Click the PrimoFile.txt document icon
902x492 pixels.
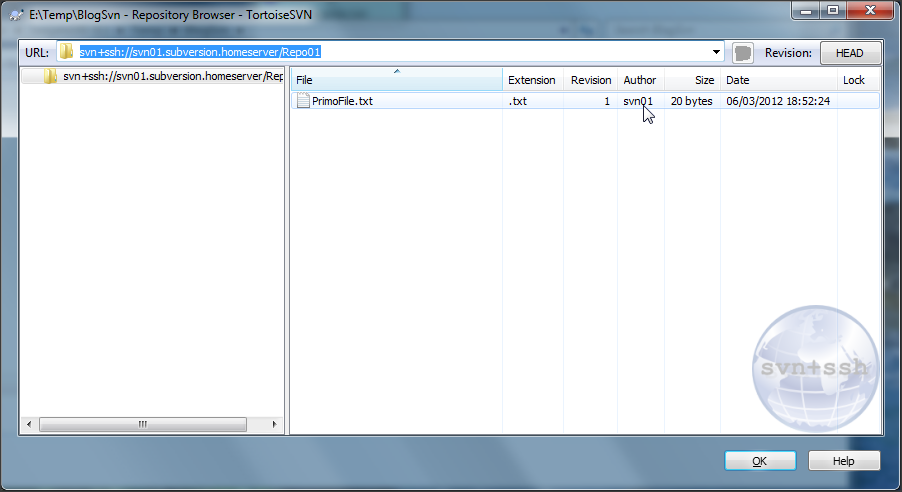click(x=303, y=101)
